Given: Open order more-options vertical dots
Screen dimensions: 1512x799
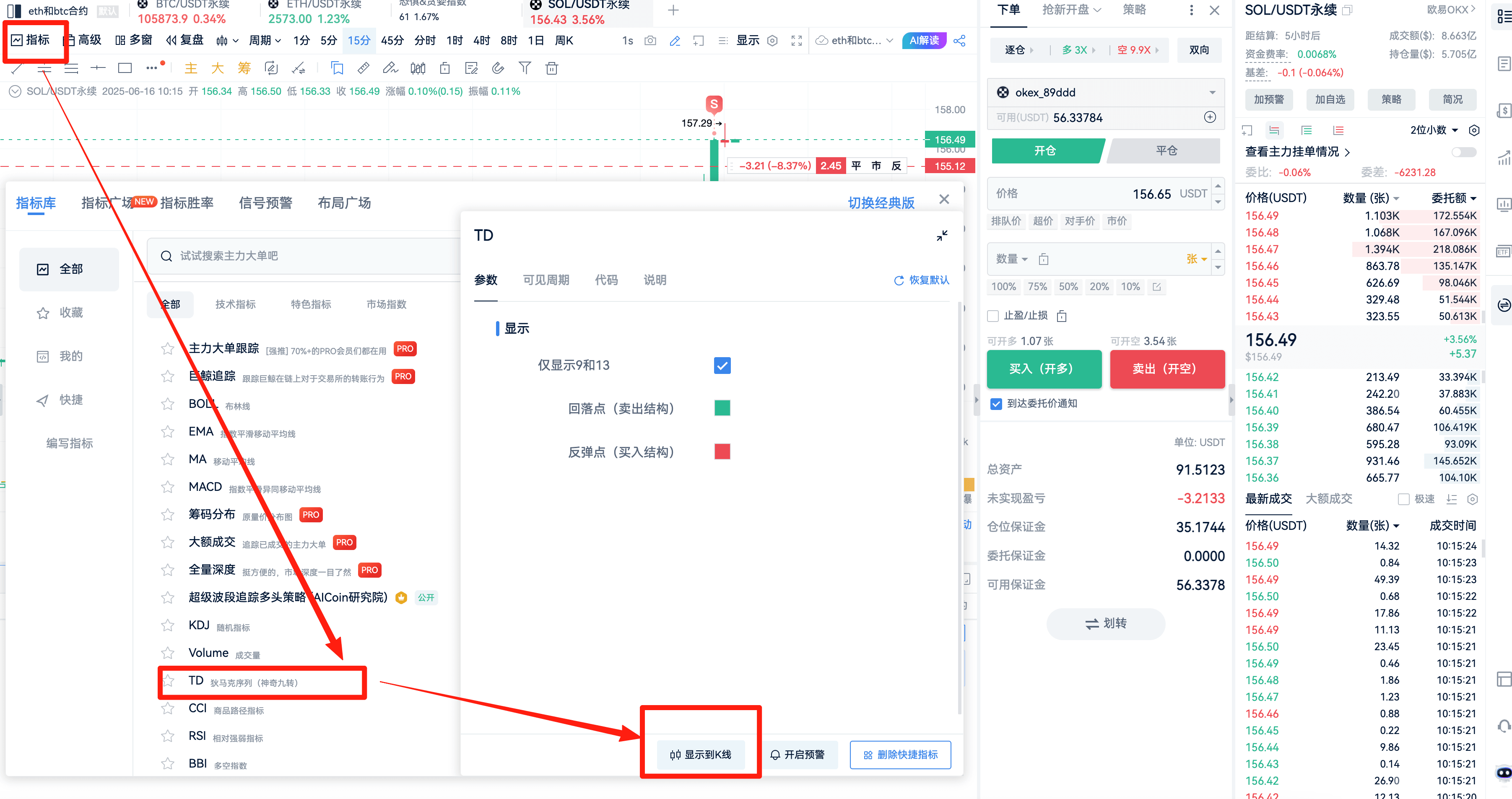Looking at the screenshot, I should [1191, 10].
